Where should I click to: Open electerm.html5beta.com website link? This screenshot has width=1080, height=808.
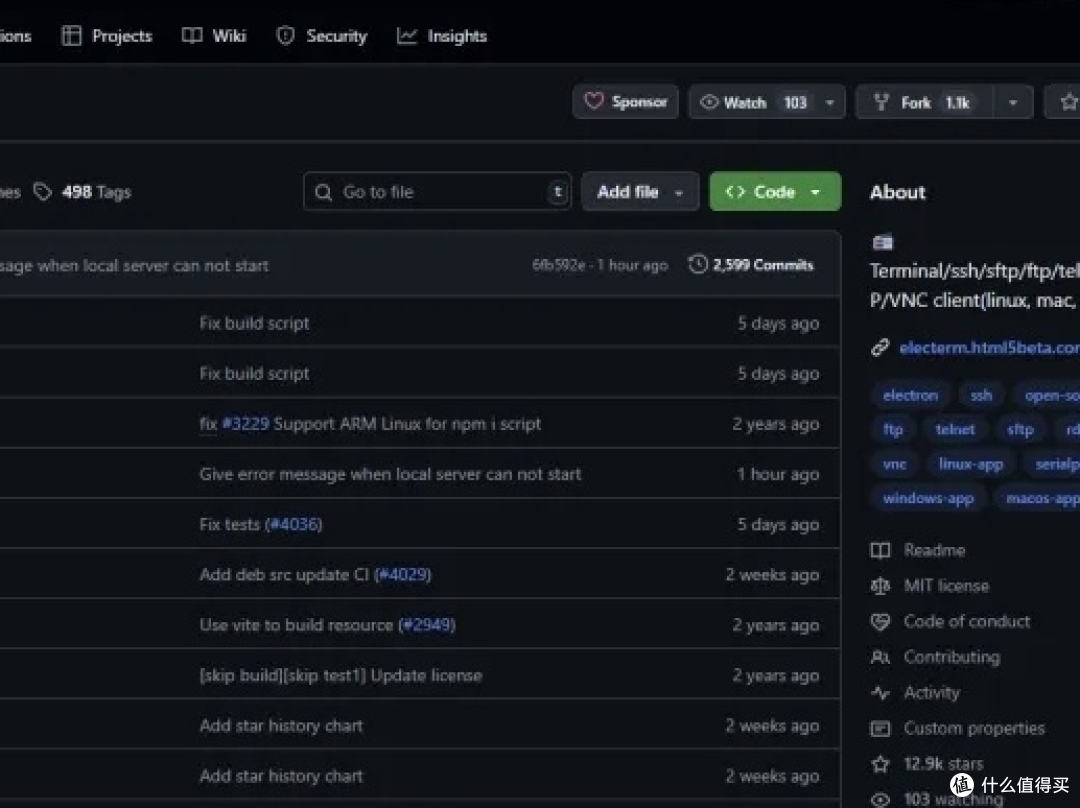(x=989, y=347)
